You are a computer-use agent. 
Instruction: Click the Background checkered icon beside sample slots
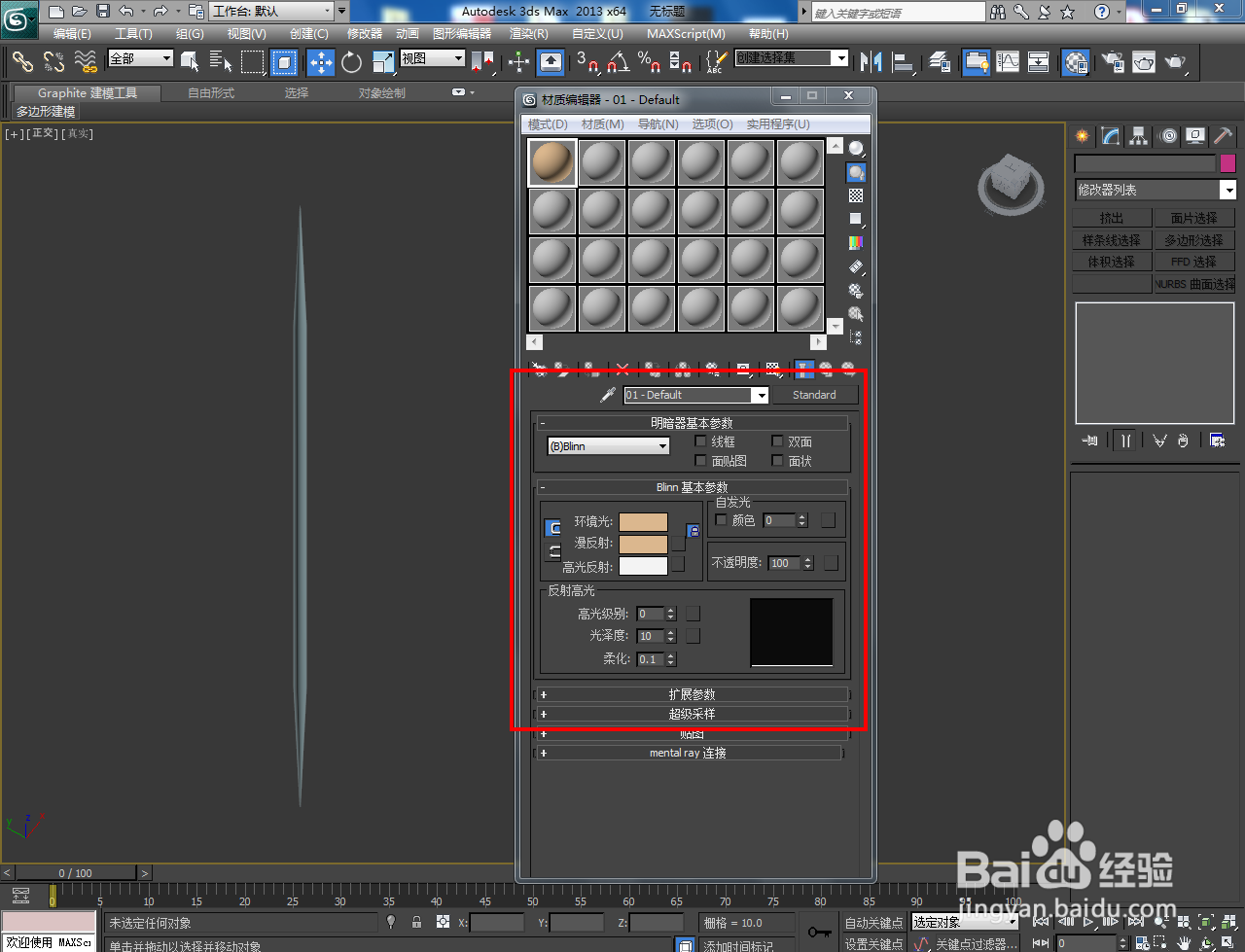[855, 194]
